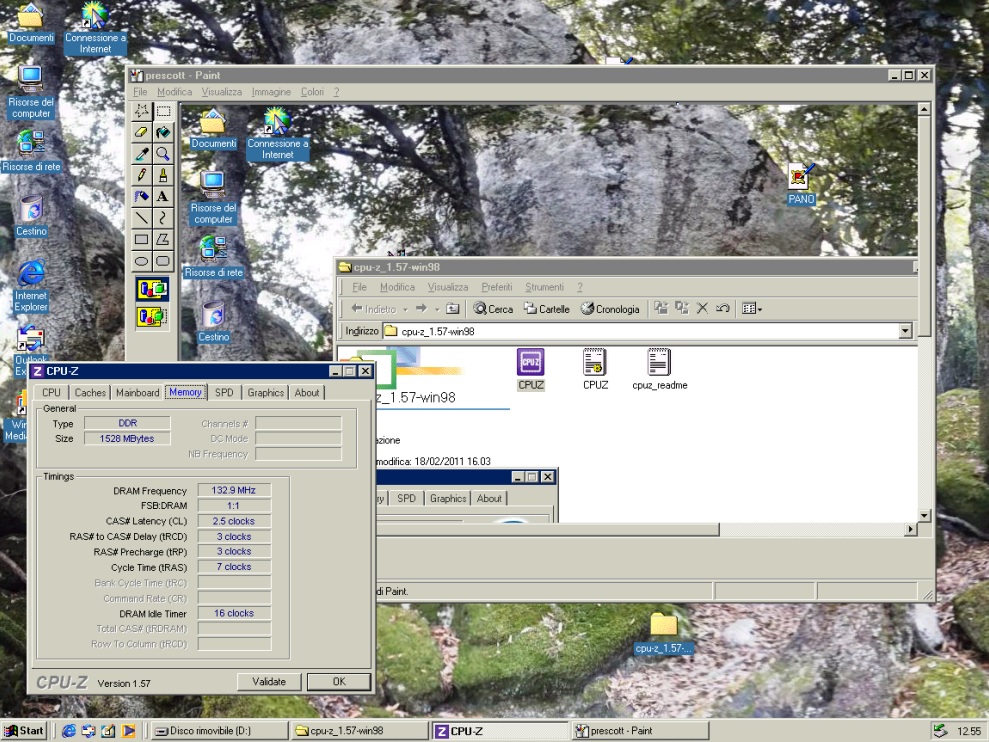Open the SPD tab in CPU-Z
989x742 pixels.
[224, 392]
